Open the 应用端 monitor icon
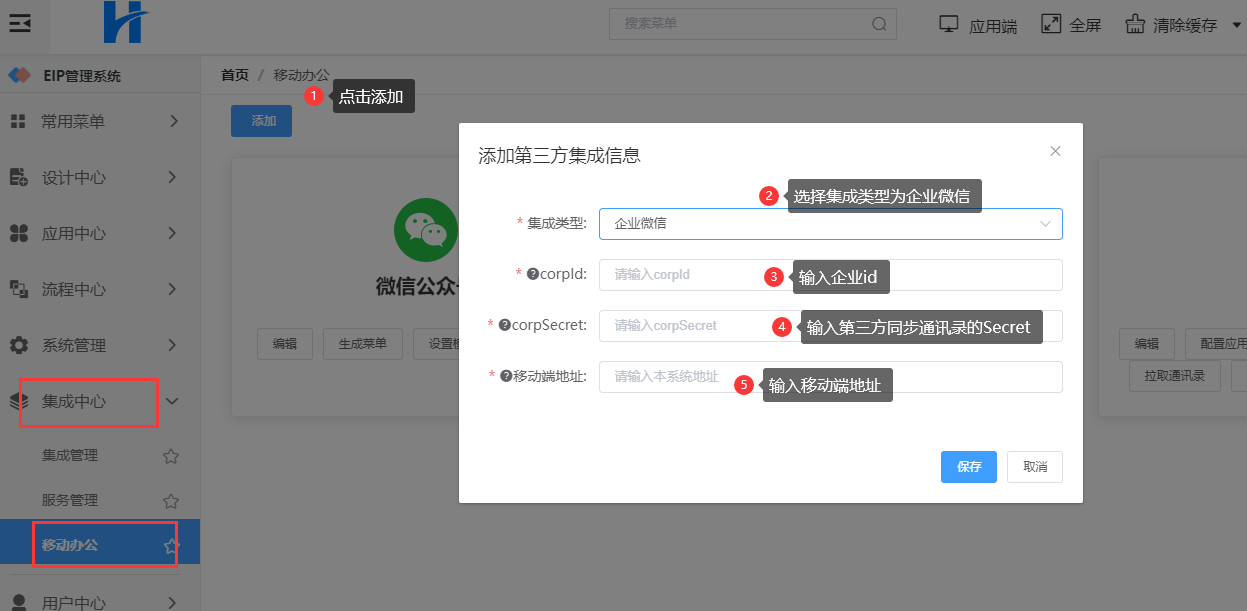The height and width of the screenshot is (611, 1247). pos(949,24)
